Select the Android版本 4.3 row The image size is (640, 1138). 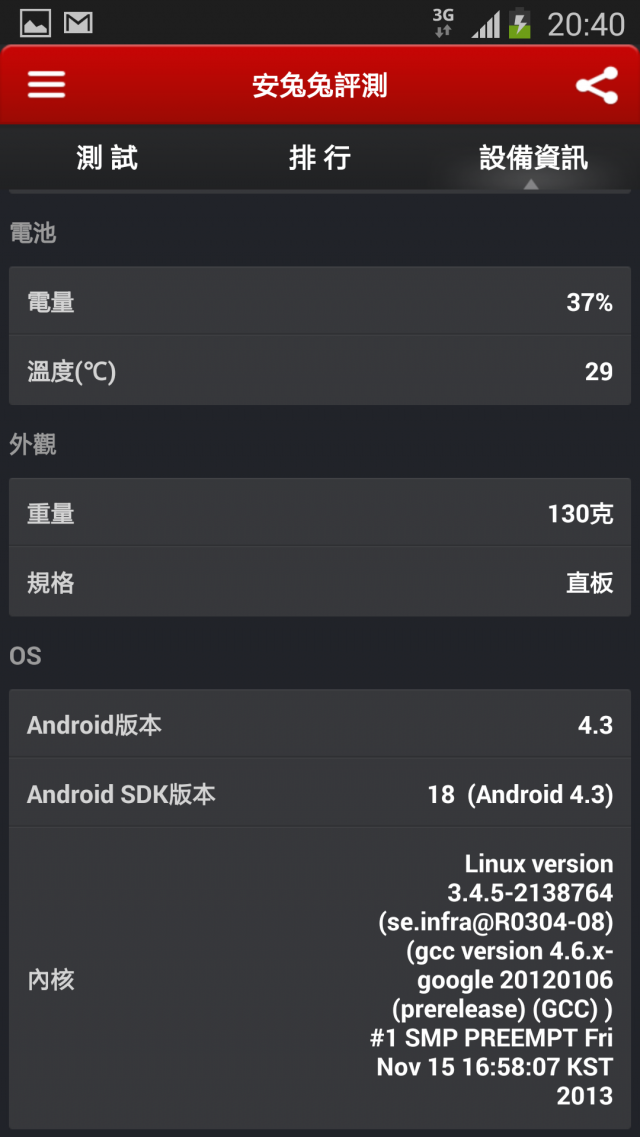pyautogui.click(x=320, y=724)
